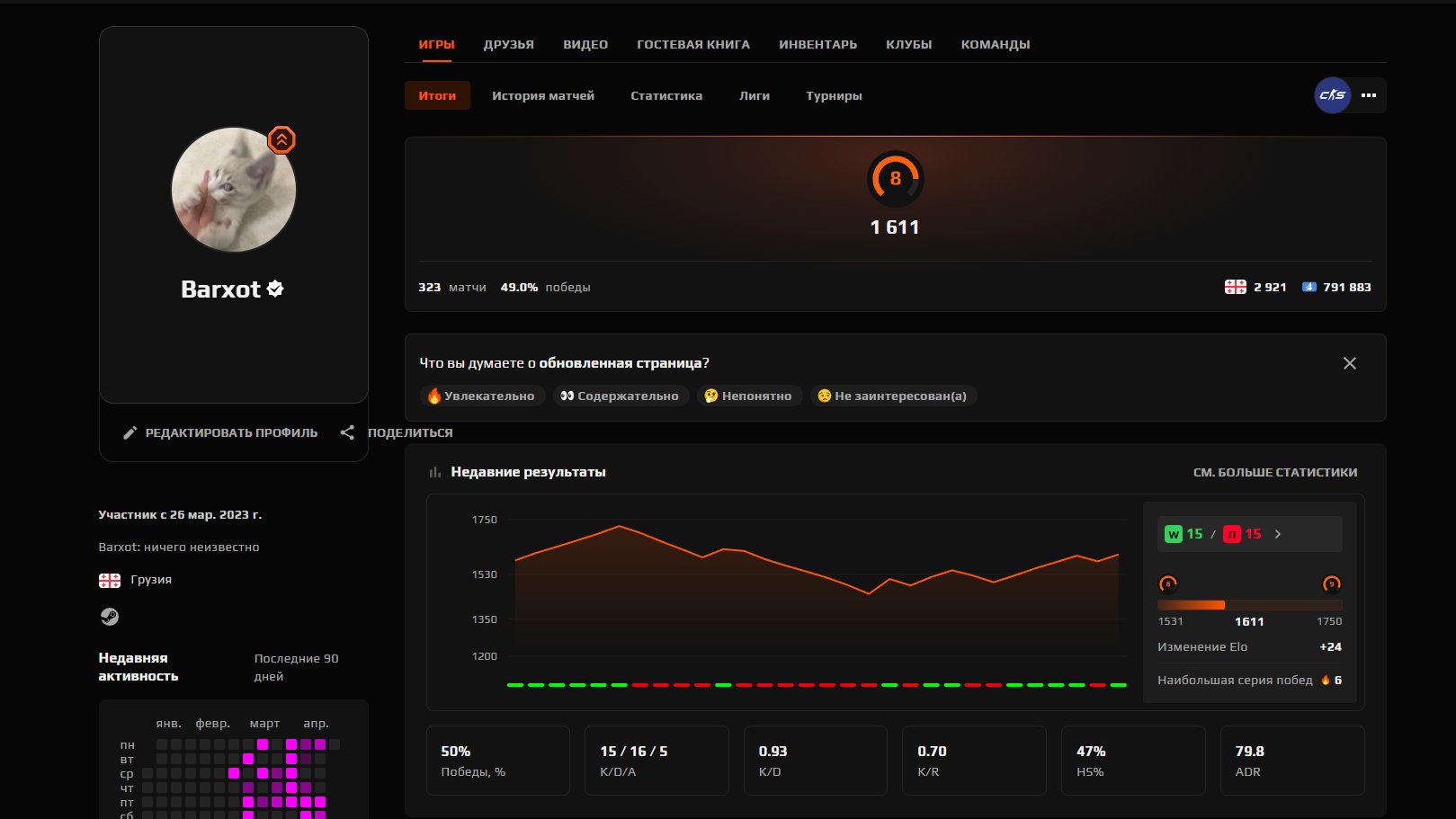Click the level 8 icon above Elo bar
The height and width of the screenshot is (819, 1456).
[1167, 584]
